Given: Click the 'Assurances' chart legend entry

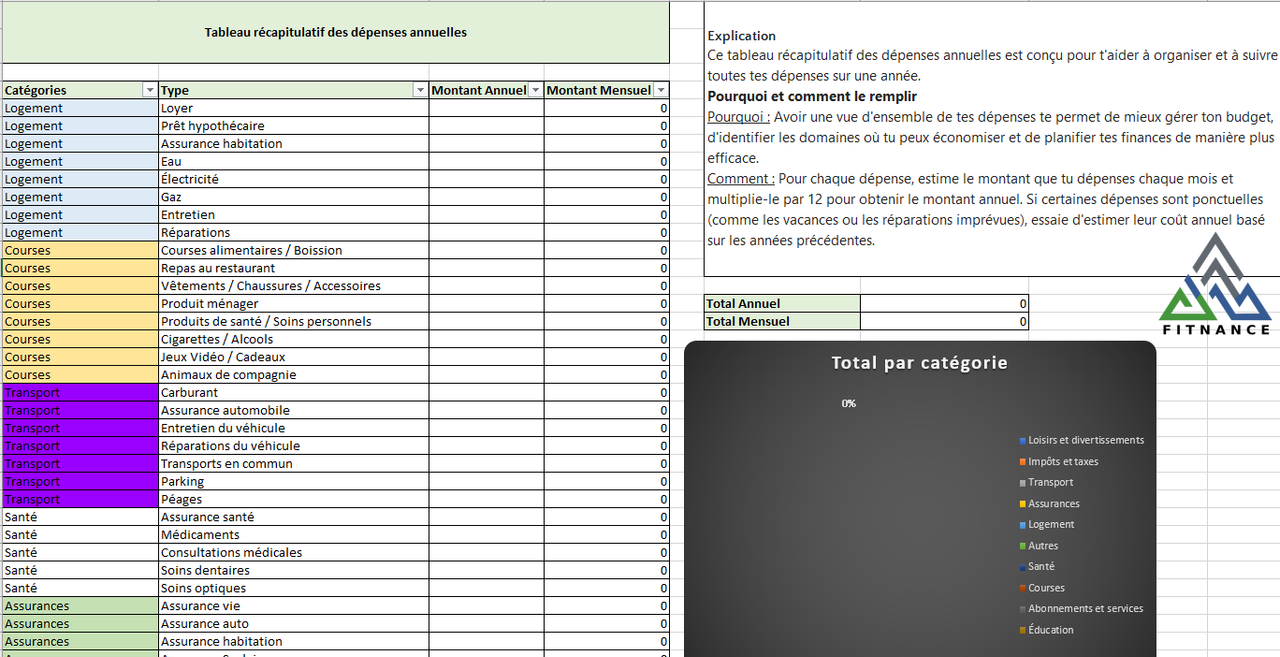Looking at the screenshot, I should tap(1049, 504).
